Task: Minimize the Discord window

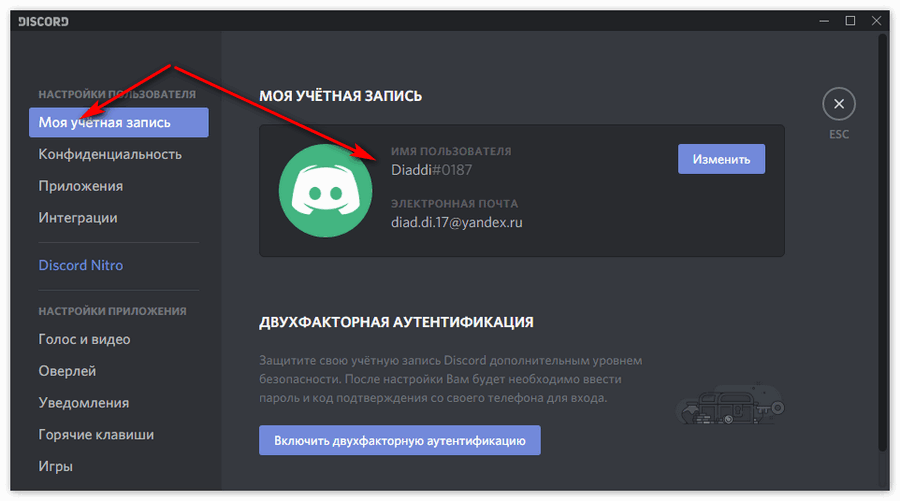Action: click(824, 21)
